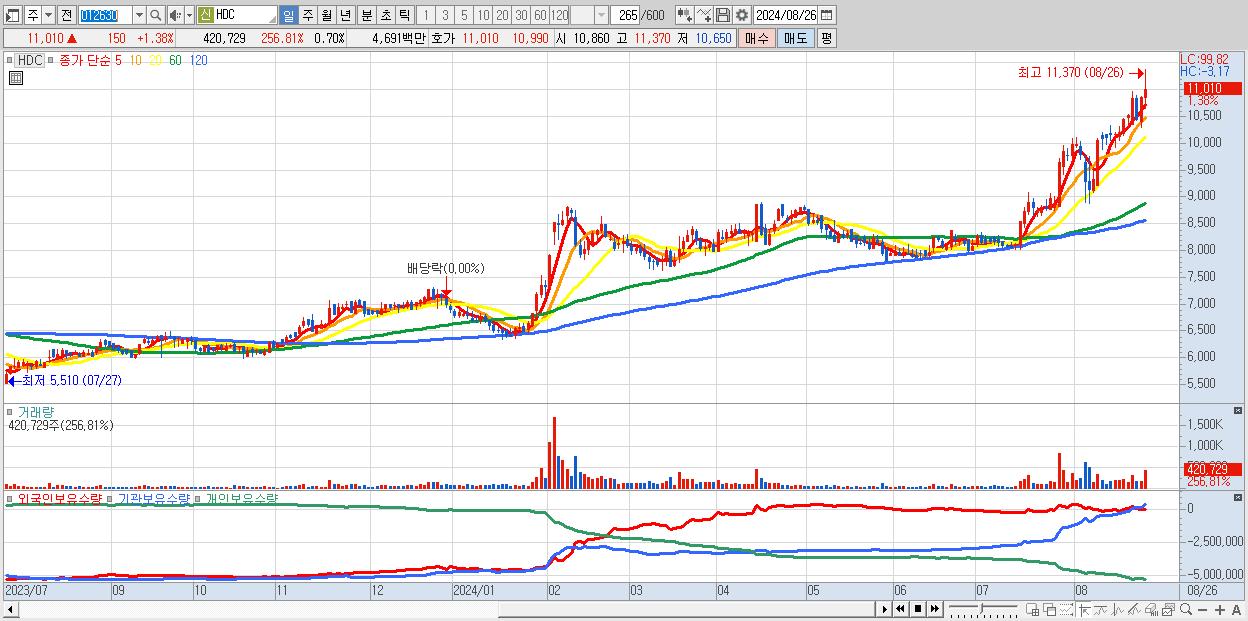Viewport: 1248px width, 621px height.
Task: Expand the stock code history dropdown
Action: point(139,15)
